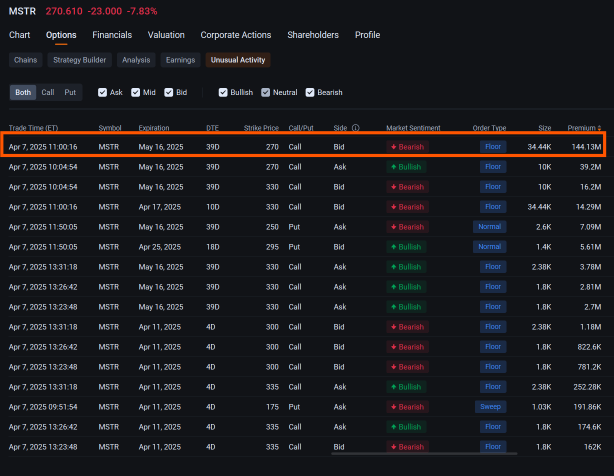
Task: Open the Profile tab
Action: click(x=367, y=35)
